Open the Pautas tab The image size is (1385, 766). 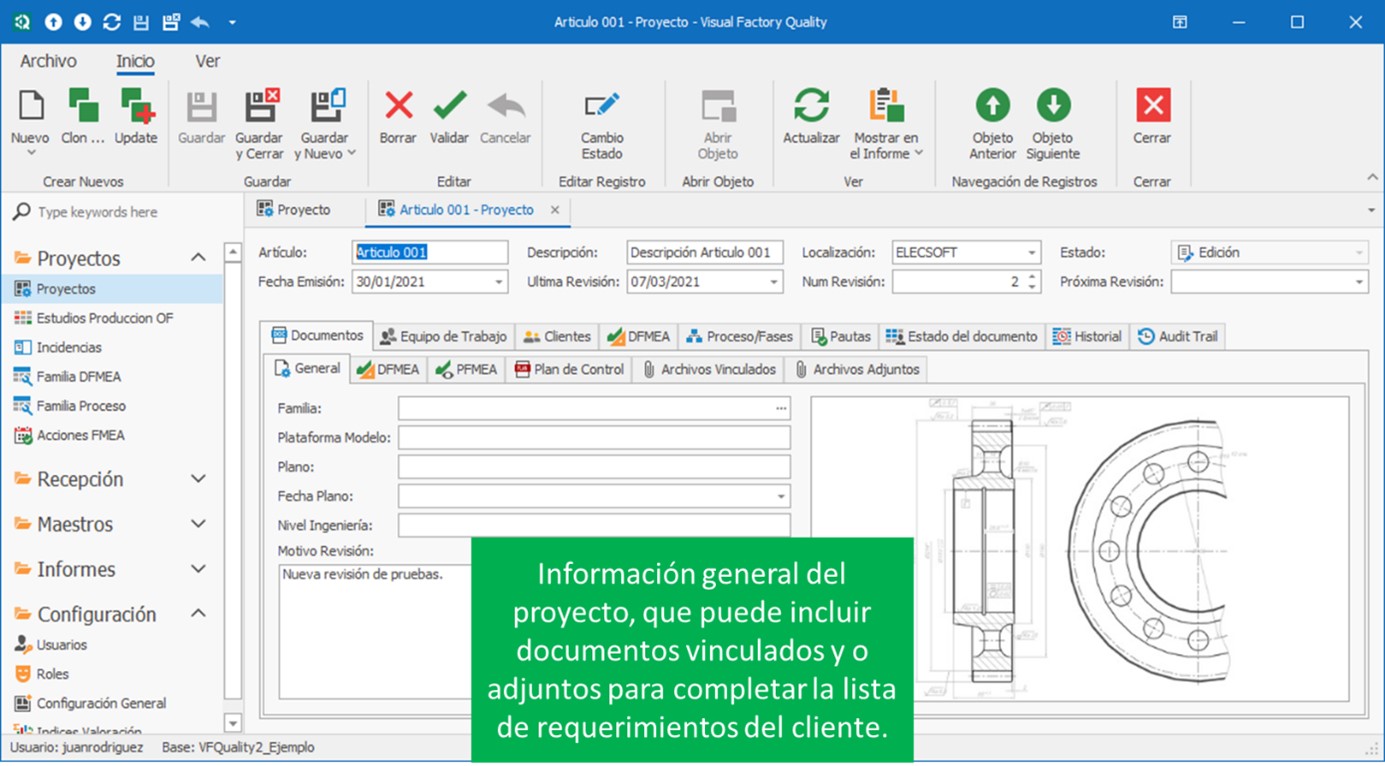841,336
